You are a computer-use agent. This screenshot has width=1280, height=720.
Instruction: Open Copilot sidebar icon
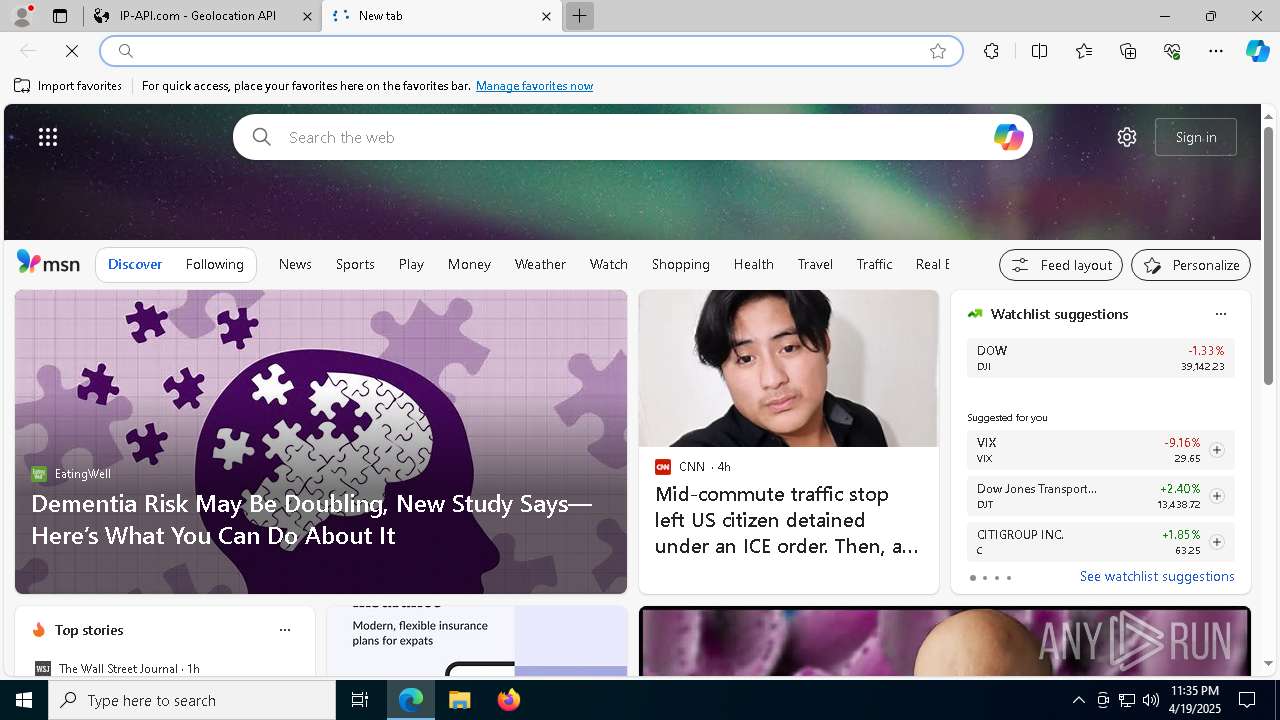1257,51
